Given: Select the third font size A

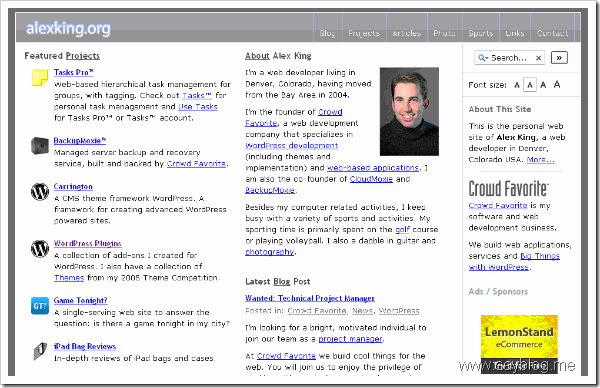Looking at the screenshot, I should [543, 85].
